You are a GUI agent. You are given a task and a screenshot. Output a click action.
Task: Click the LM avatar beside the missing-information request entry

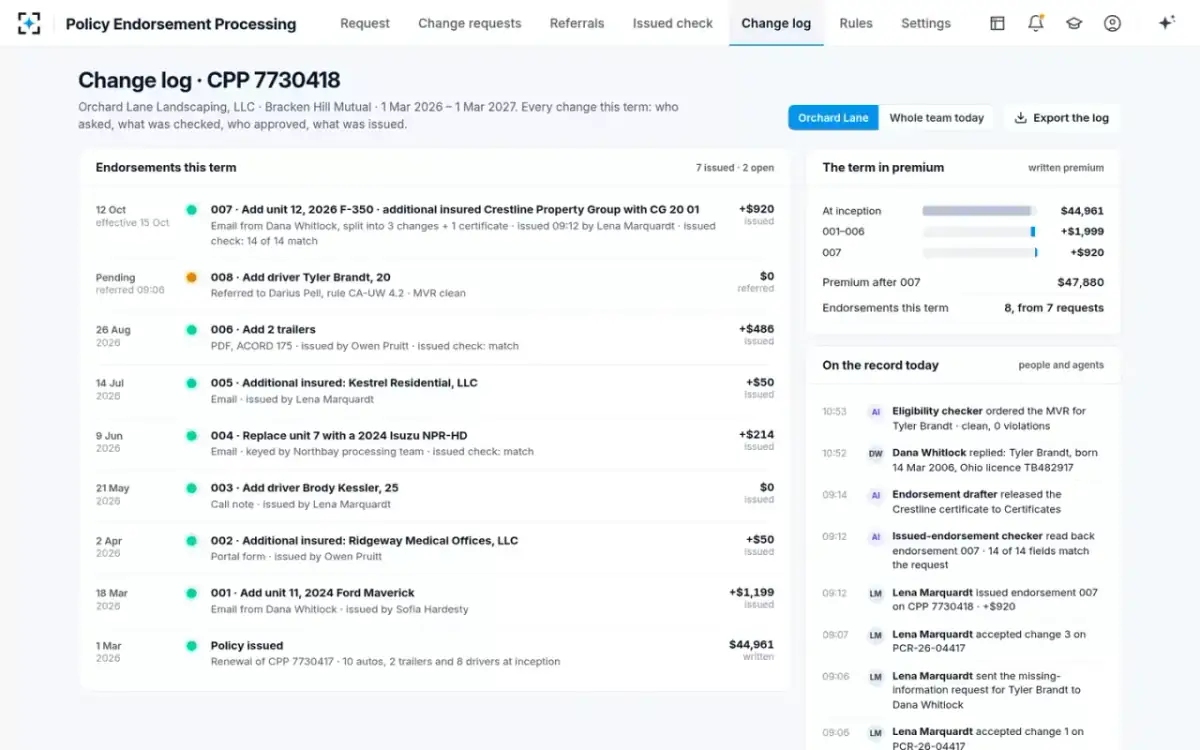[x=875, y=677]
